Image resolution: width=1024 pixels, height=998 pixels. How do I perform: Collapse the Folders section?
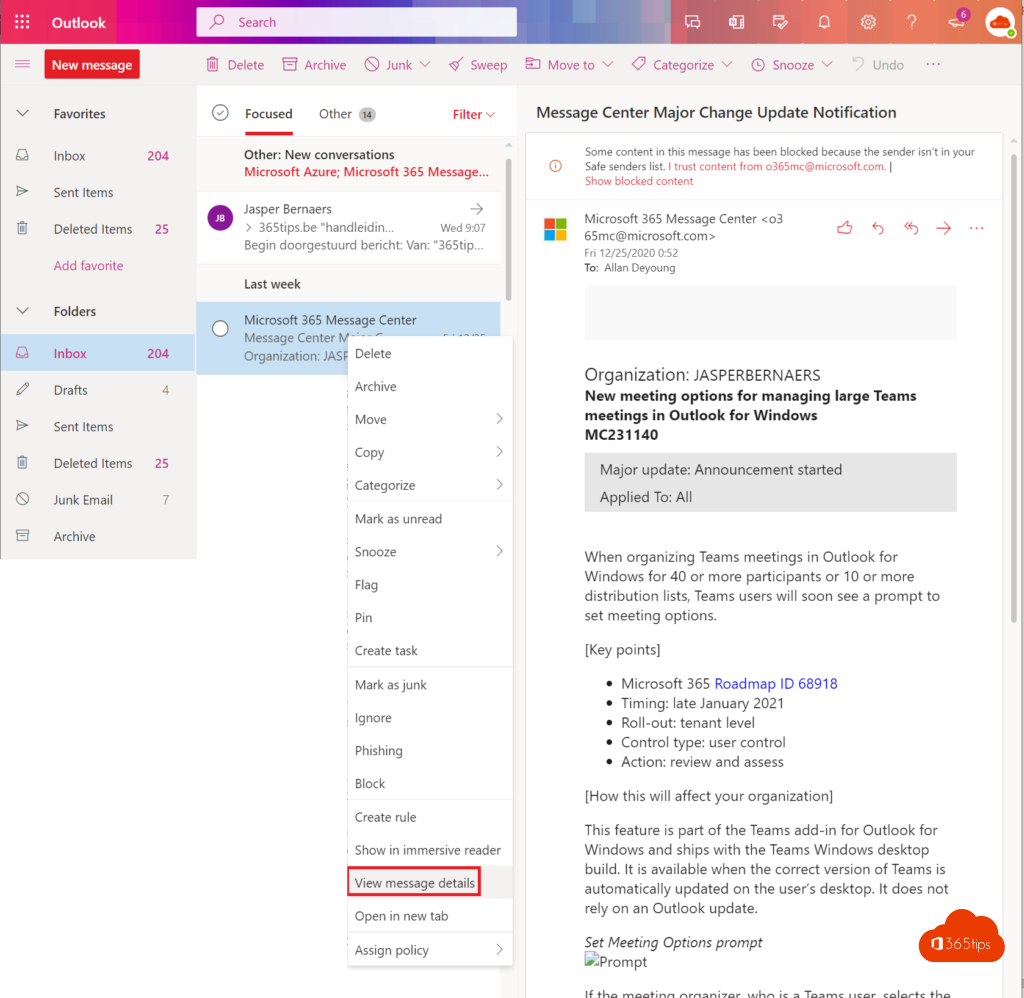click(x=22, y=311)
